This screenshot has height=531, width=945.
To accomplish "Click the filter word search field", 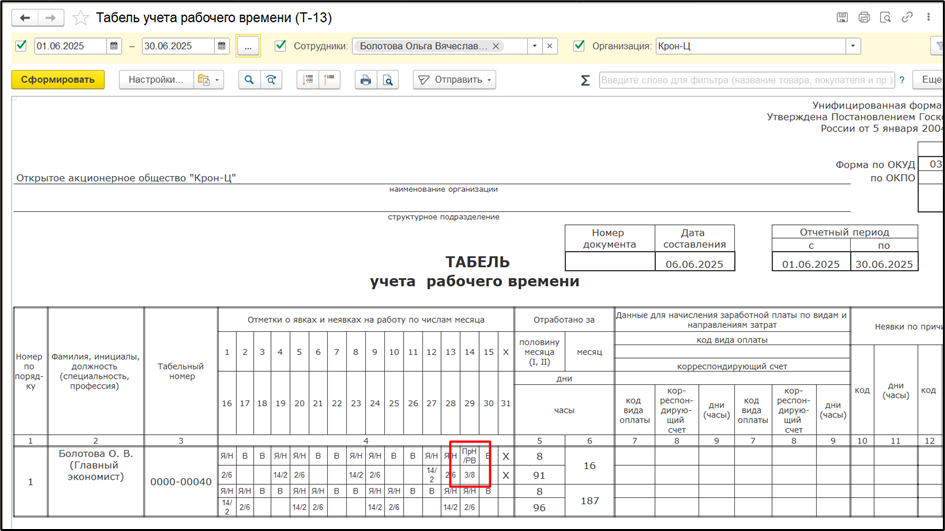I will [746, 80].
